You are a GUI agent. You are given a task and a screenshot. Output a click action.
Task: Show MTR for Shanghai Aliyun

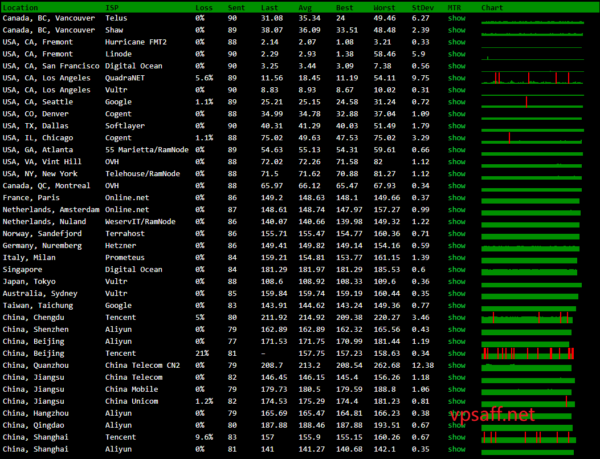(x=457, y=449)
